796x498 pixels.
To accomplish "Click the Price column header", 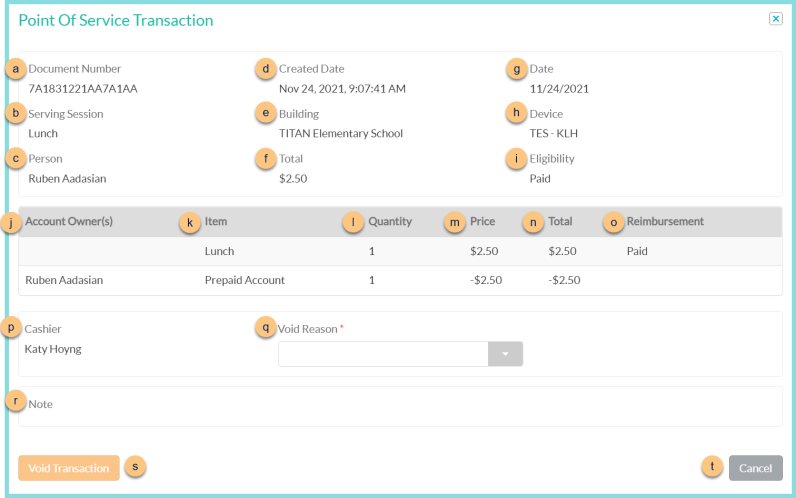I will pos(482,221).
